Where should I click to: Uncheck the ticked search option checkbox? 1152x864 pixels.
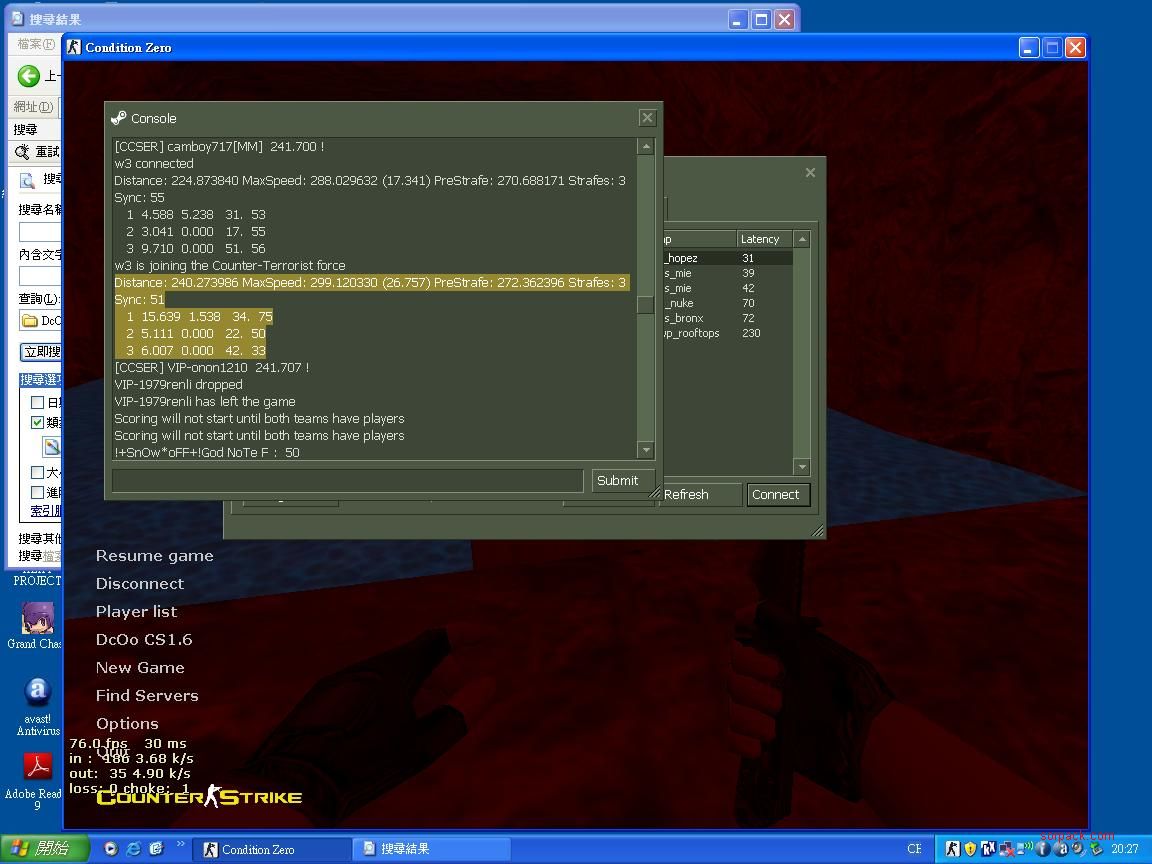pyautogui.click(x=38, y=422)
